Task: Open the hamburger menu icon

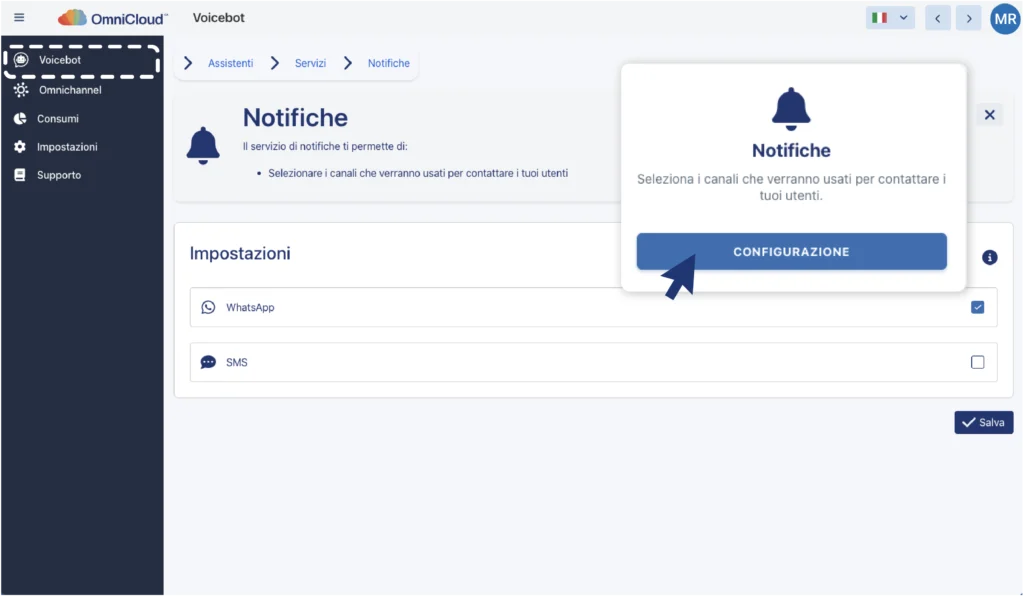Action: [x=19, y=18]
